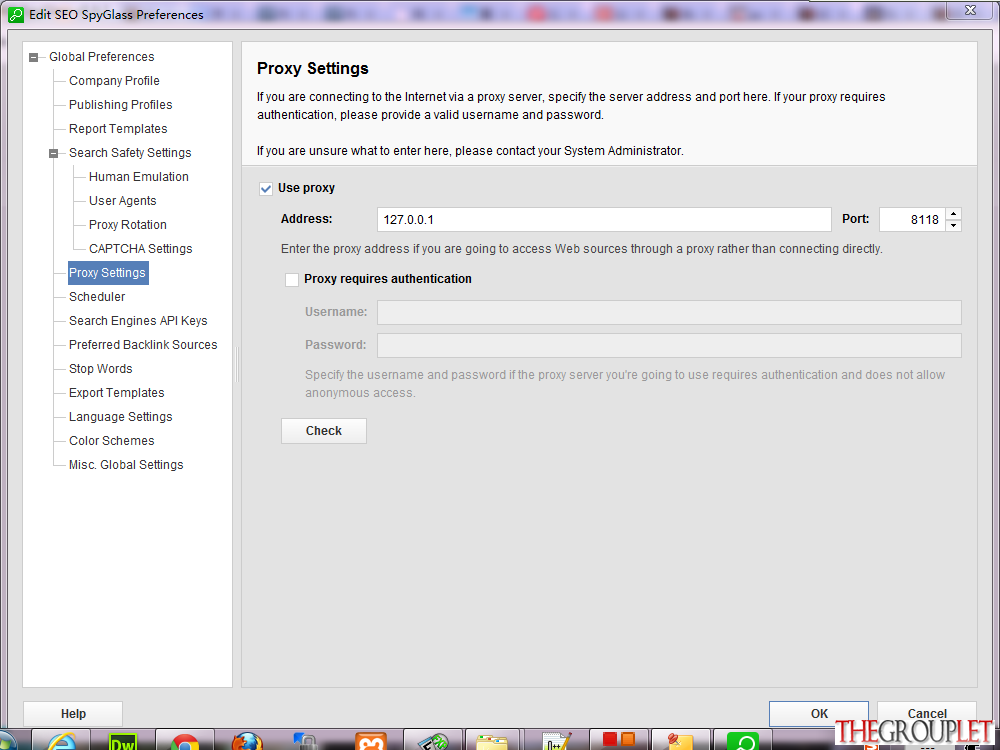This screenshot has height=750, width=1000.
Task: Click the proxy Address field
Action: pyautogui.click(x=604, y=219)
